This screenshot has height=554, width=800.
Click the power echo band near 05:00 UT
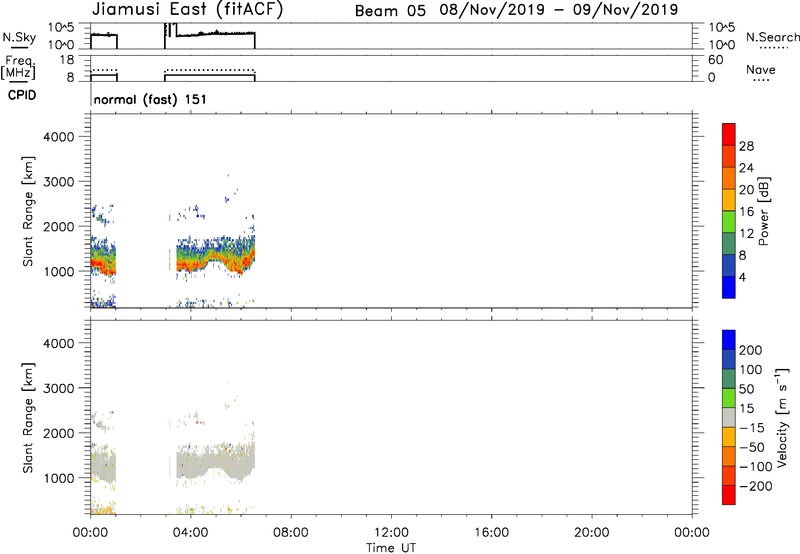pos(215,256)
